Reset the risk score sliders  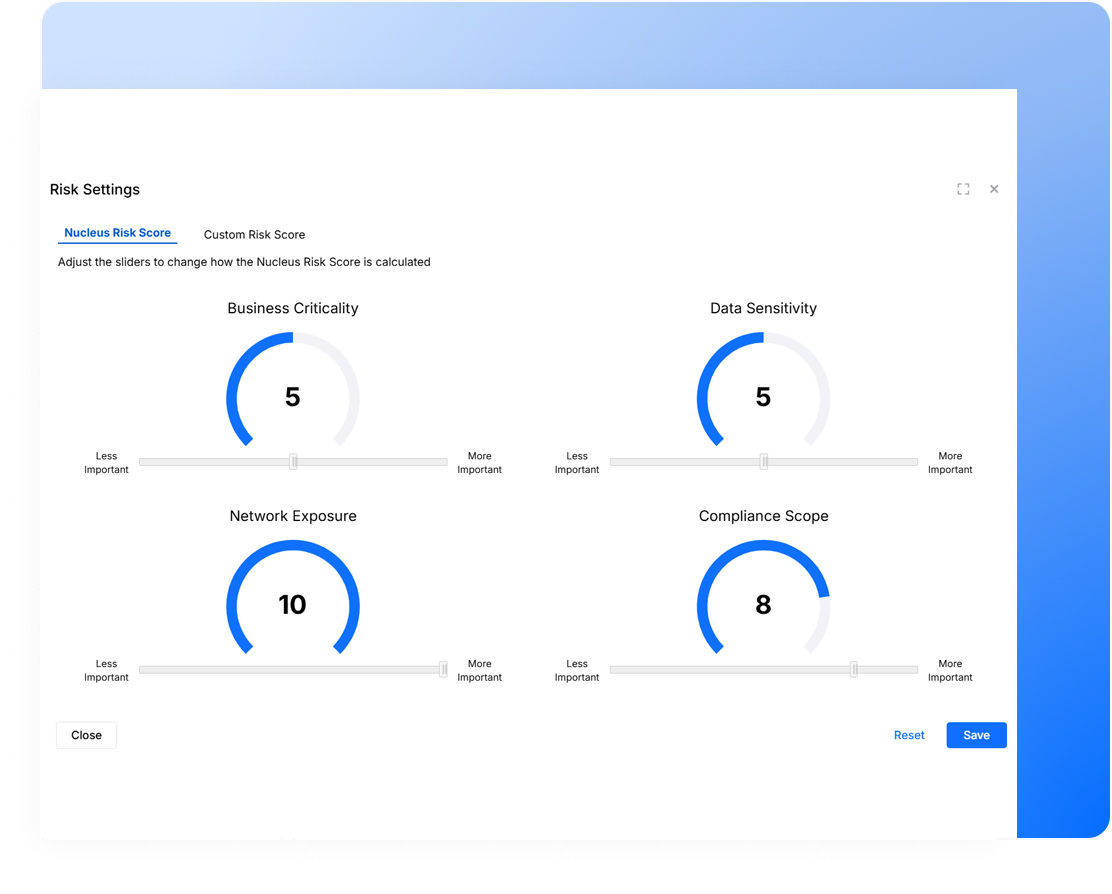click(x=909, y=735)
